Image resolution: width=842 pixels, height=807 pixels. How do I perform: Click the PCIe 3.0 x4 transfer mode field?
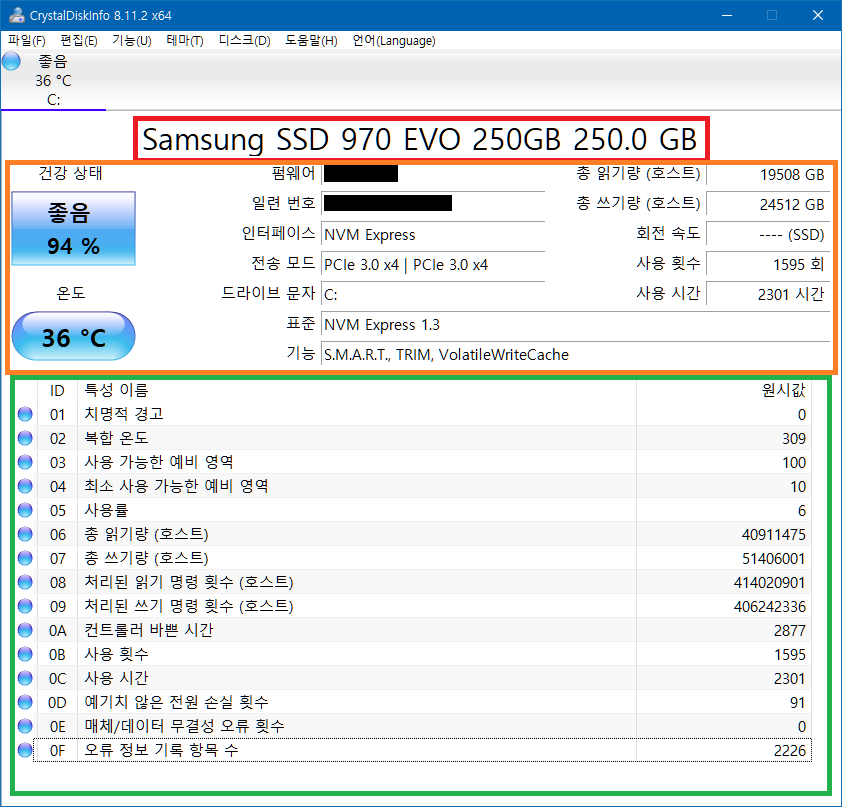point(433,265)
